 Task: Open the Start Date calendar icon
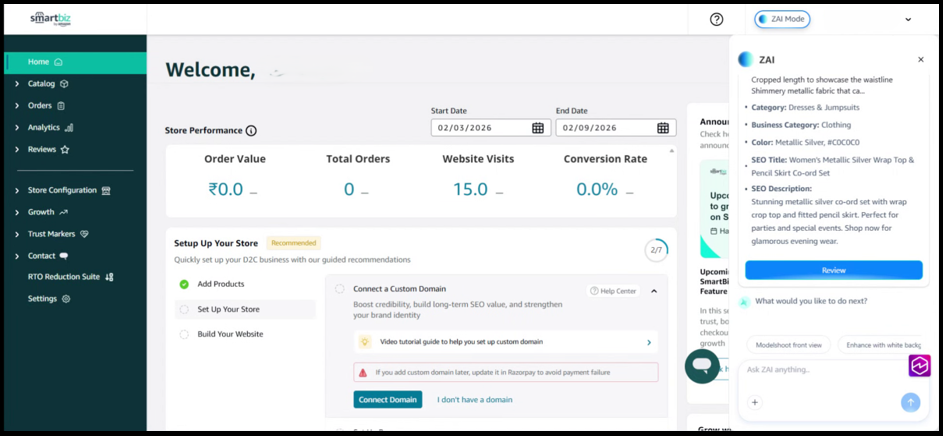point(538,128)
